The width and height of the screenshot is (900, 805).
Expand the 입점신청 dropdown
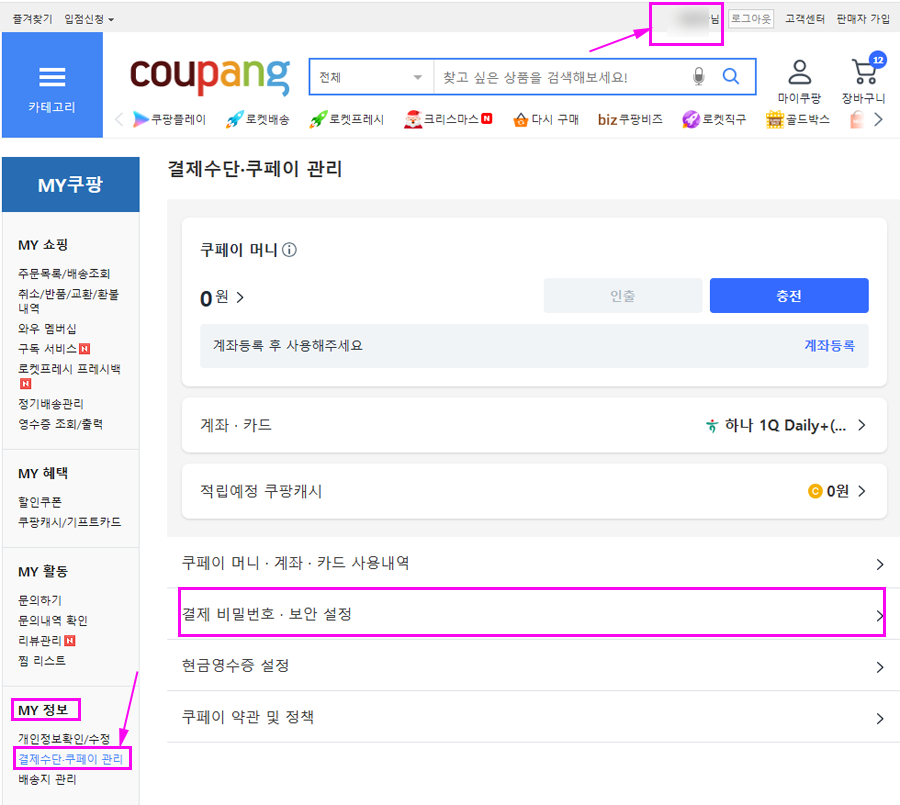(x=89, y=19)
